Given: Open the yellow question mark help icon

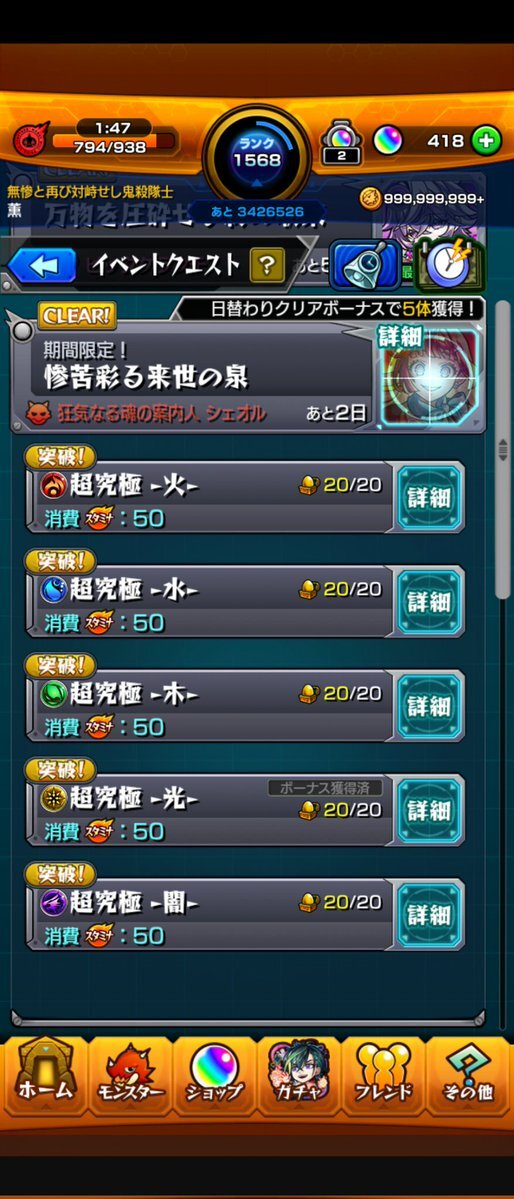Looking at the screenshot, I should (x=267, y=265).
